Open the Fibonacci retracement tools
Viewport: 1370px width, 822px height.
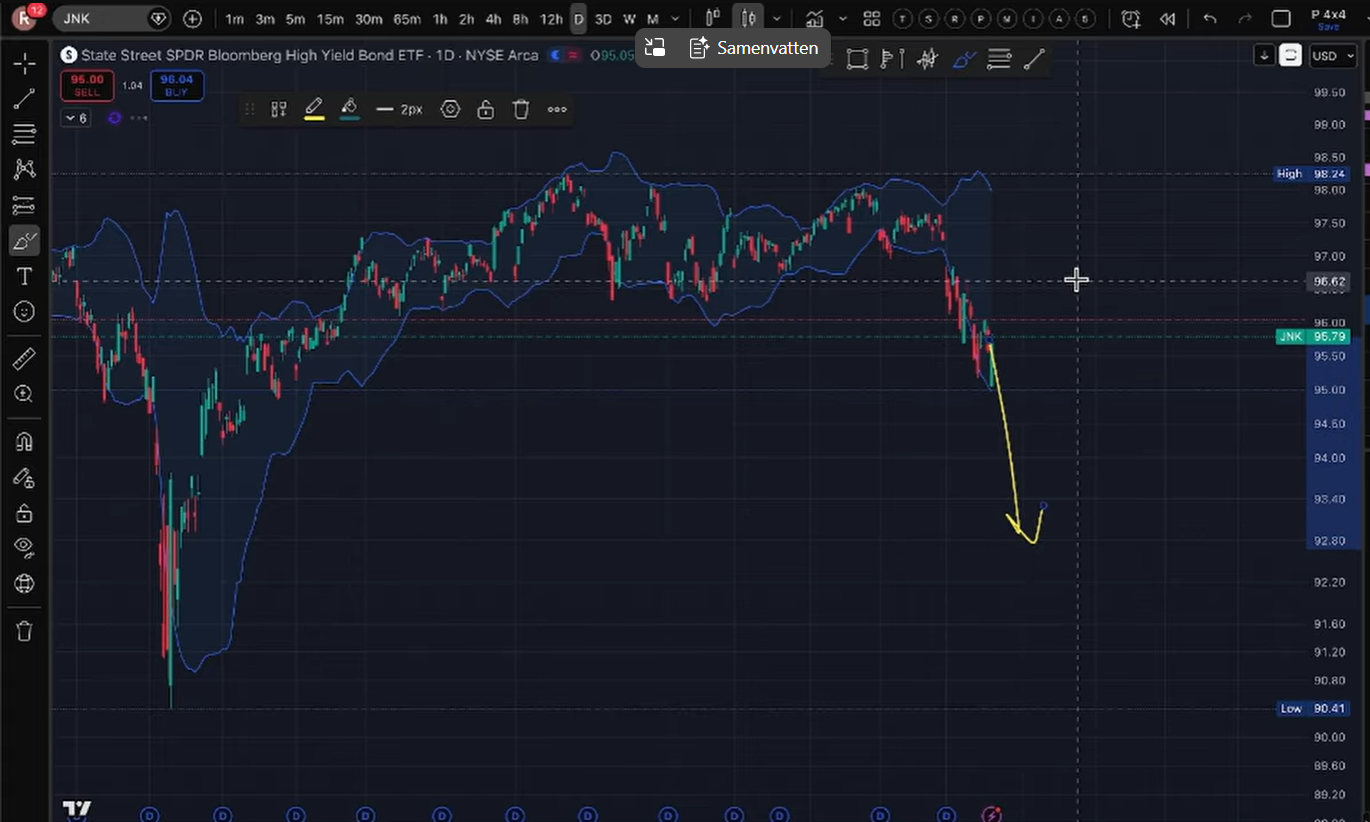(25, 134)
